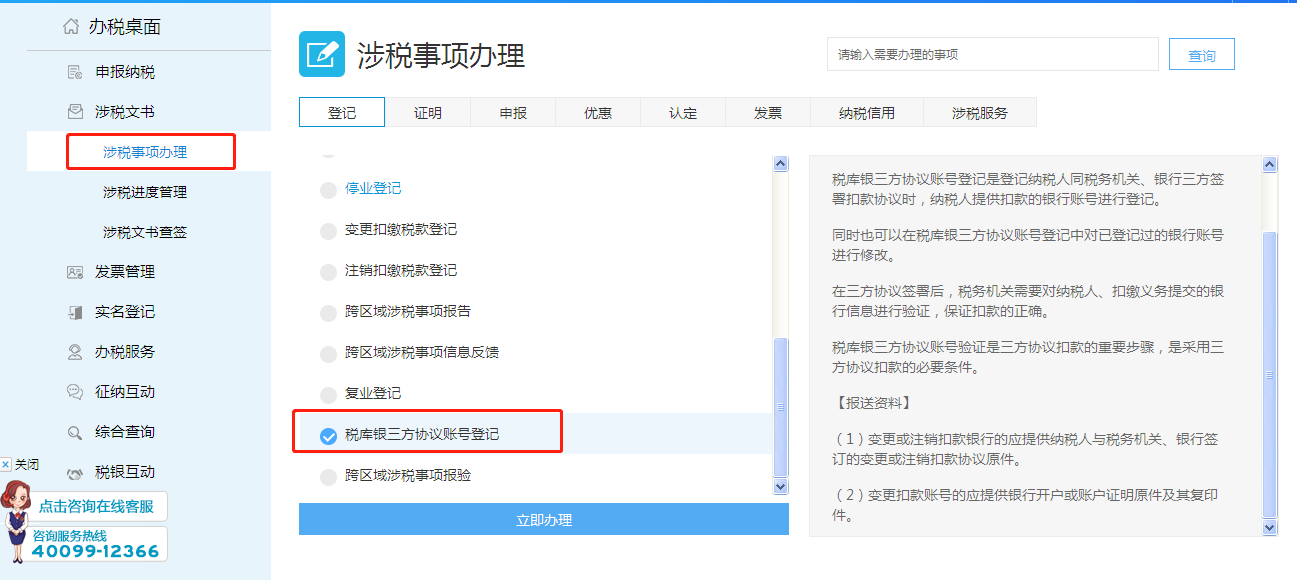
Task: Click description panel scroll down arrow
Action: click(x=1270, y=527)
